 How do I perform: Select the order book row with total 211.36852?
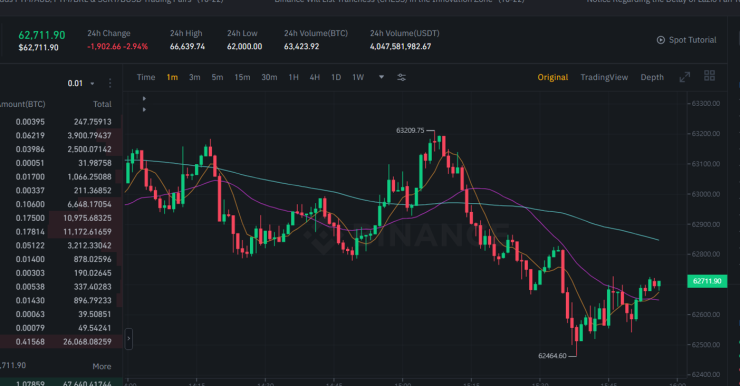coord(61,190)
